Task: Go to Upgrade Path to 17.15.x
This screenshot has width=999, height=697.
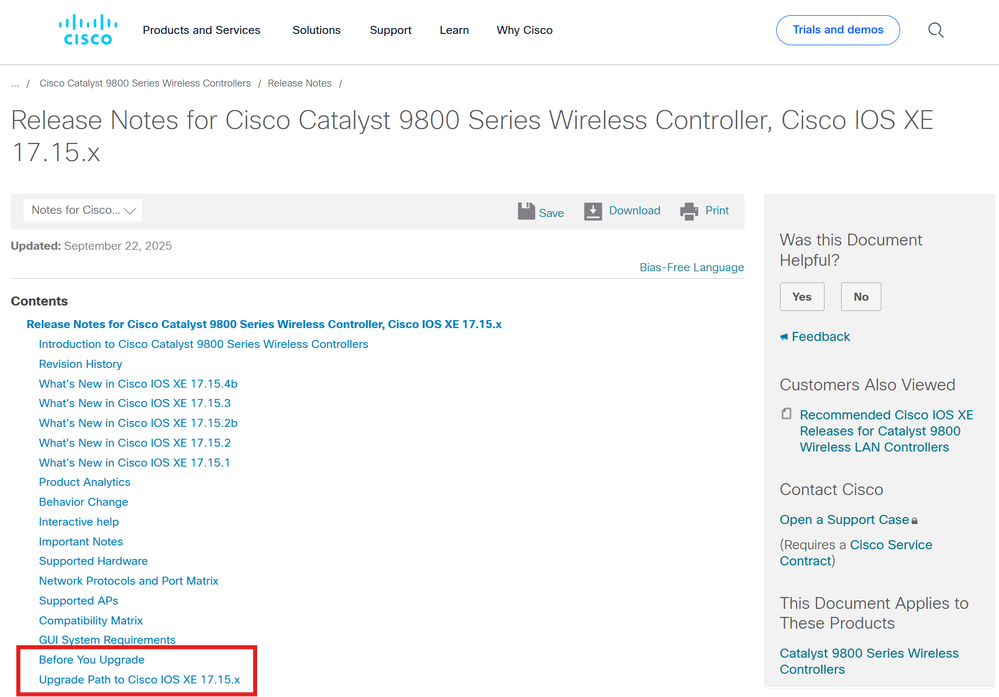Action: click(x=139, y=680)
